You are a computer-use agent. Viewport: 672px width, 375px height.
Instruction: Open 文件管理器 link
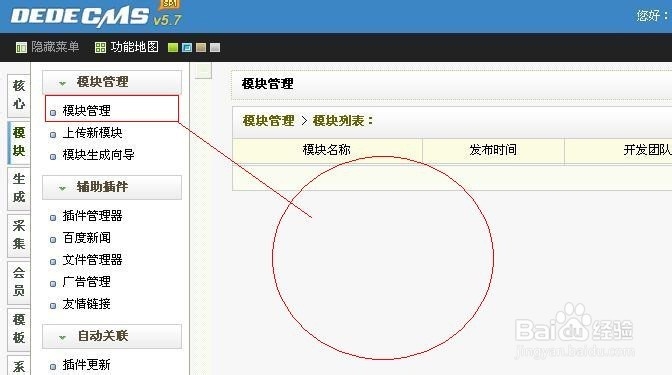point(93,260)
